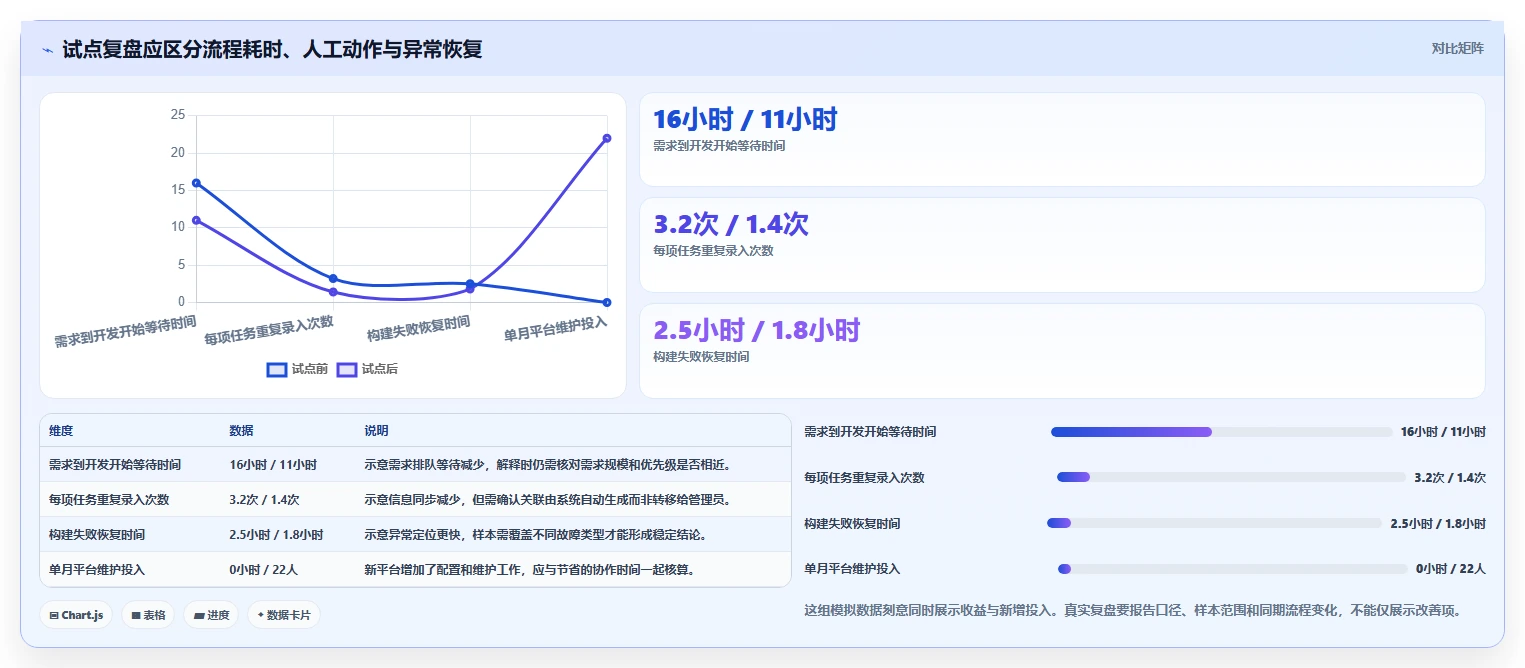1525x668 pixels.
Task: Click the icon inside 表格 chip
Action: click(x=136, y=616)
